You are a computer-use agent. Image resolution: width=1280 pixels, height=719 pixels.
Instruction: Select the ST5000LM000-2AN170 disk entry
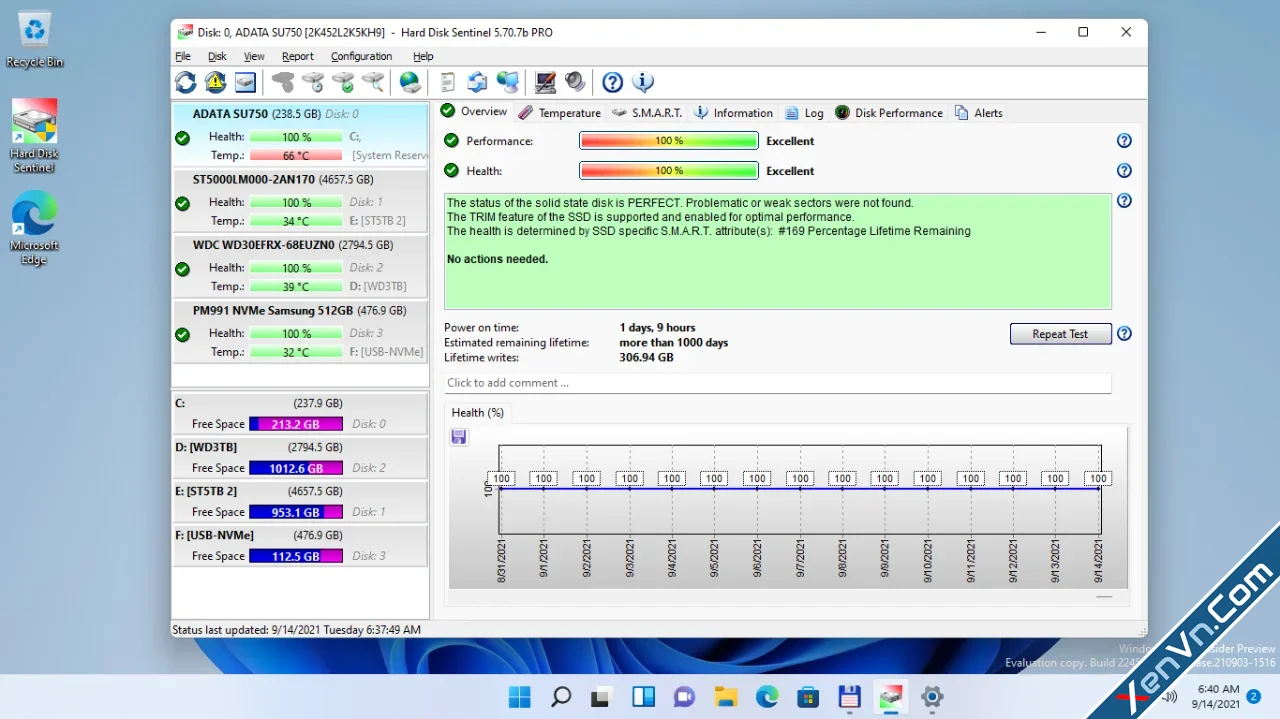301,200
